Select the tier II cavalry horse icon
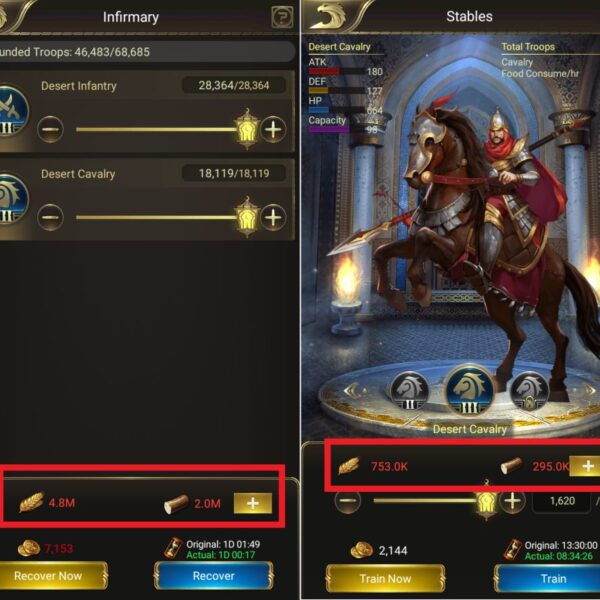The width and height of the screenshot is (600, 600). point(409,391)
